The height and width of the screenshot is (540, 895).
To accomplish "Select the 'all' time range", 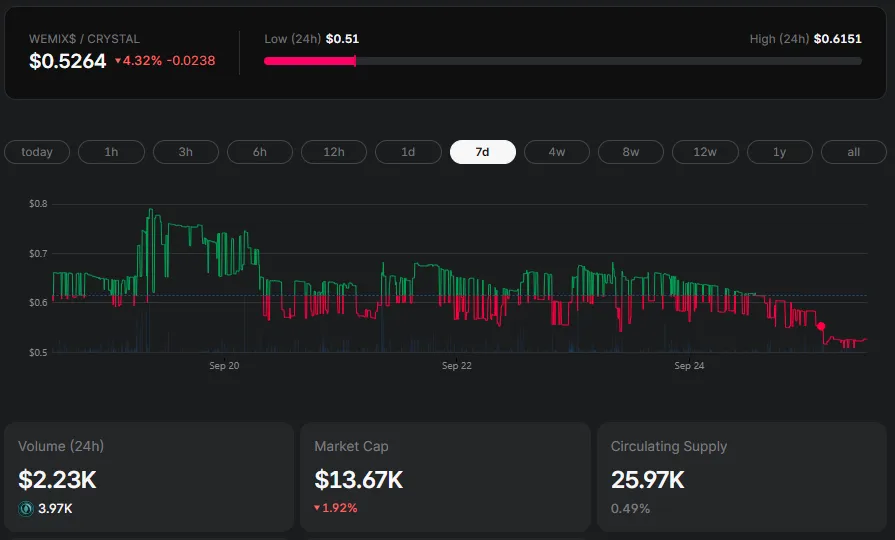I will (853, 152).
